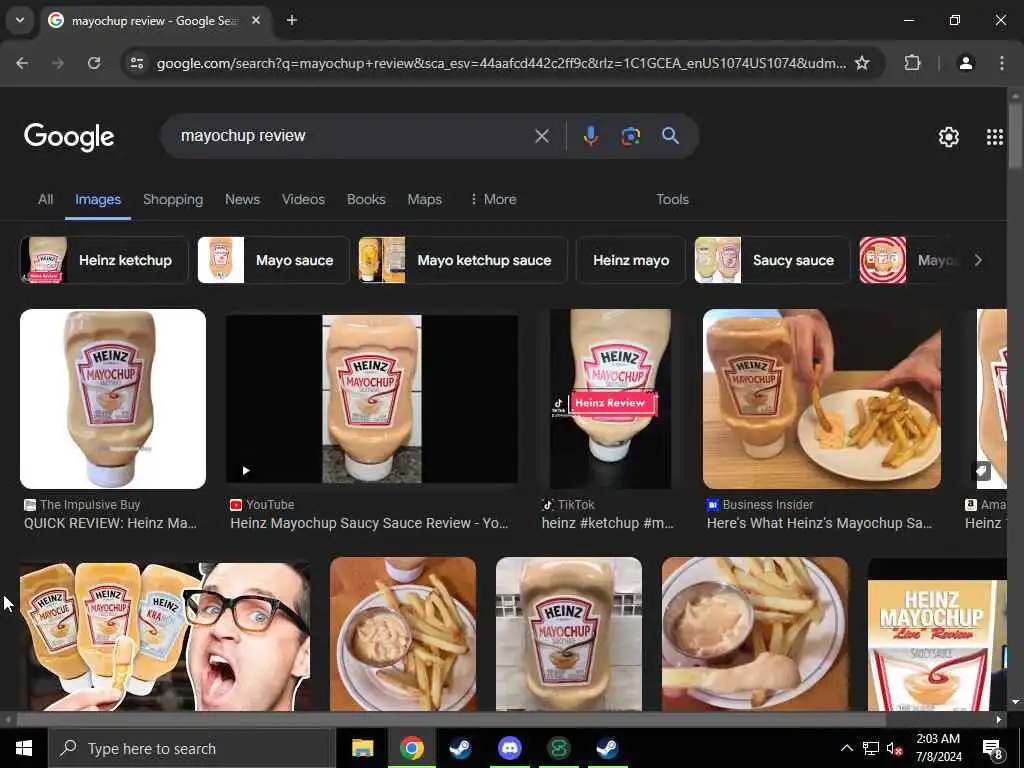Filter by Heinz mayo chip

pos(631,260)
